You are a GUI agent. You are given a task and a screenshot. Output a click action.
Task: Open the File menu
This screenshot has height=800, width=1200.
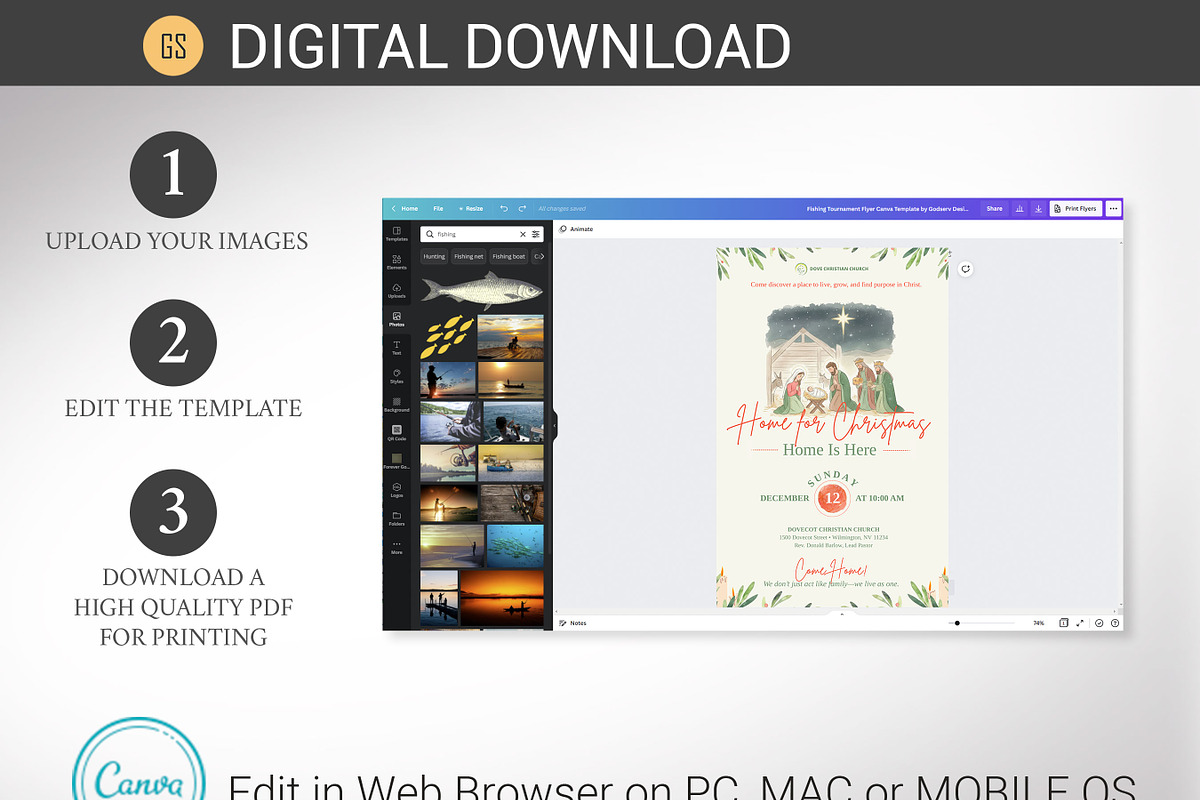[438, 208]
